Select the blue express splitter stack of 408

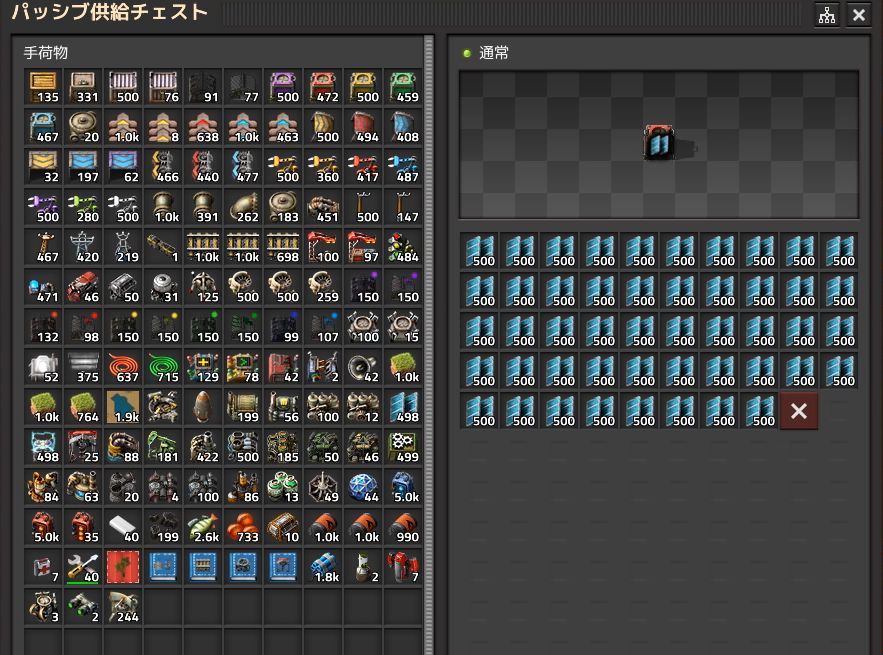[x=403, y=127]
